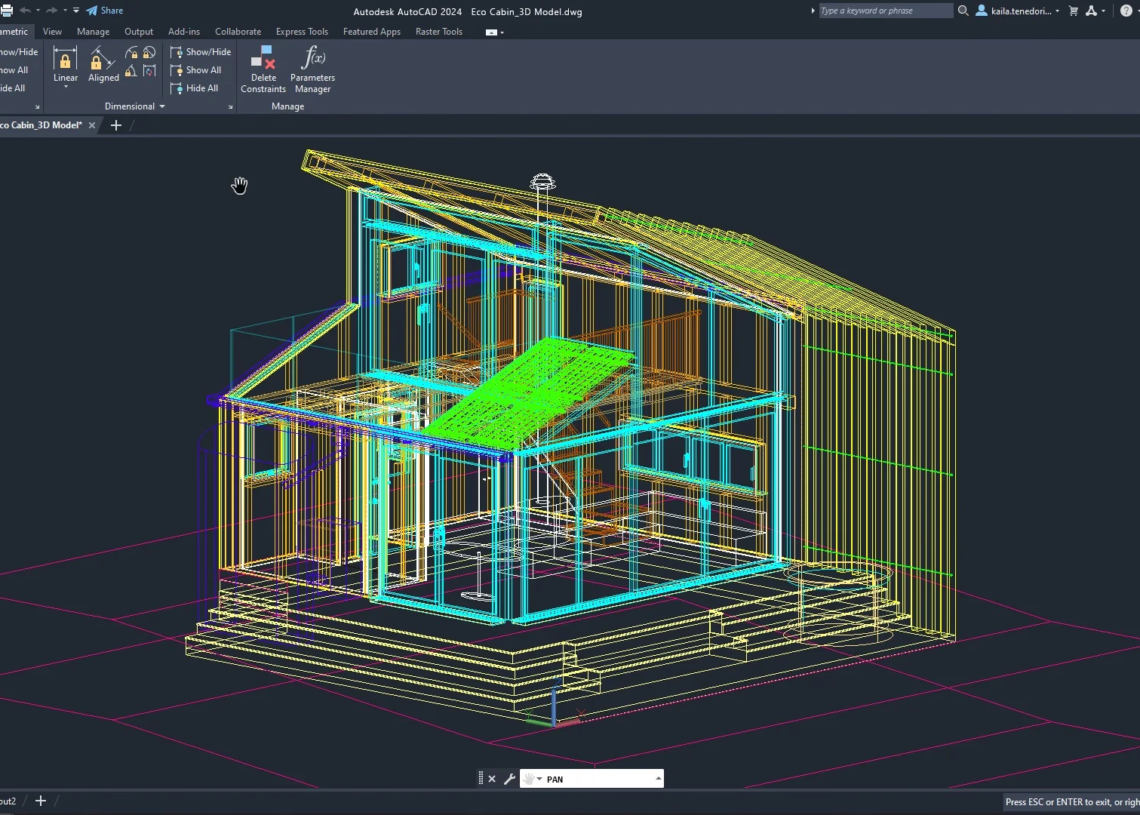Click the keyword search input field
Image resolution: width=1140 pixels, height=815 pixels.
884,11
